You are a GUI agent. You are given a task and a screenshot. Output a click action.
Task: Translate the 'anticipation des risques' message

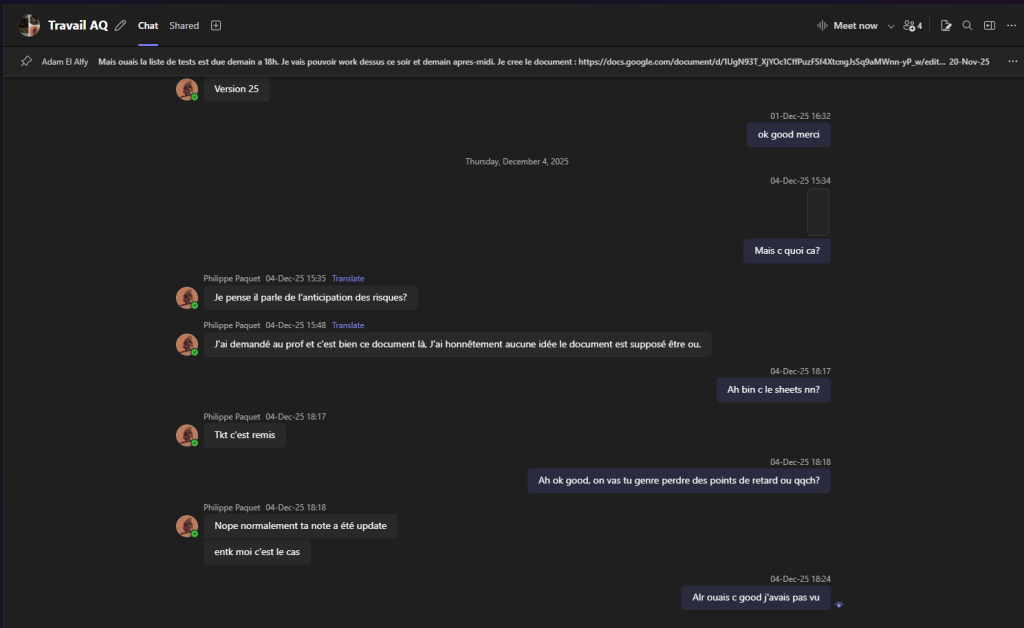coord(348,279)
